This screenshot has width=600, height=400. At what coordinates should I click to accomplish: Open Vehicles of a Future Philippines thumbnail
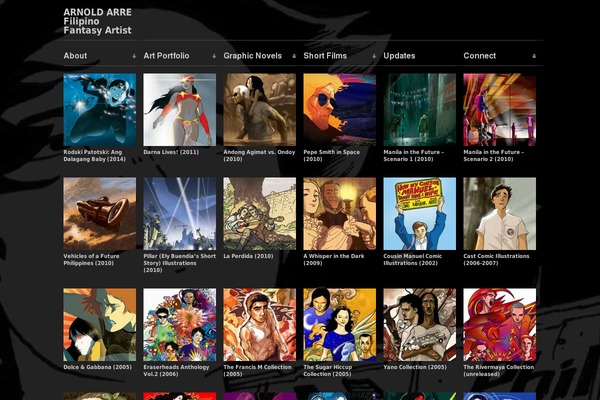pos(99,214)
